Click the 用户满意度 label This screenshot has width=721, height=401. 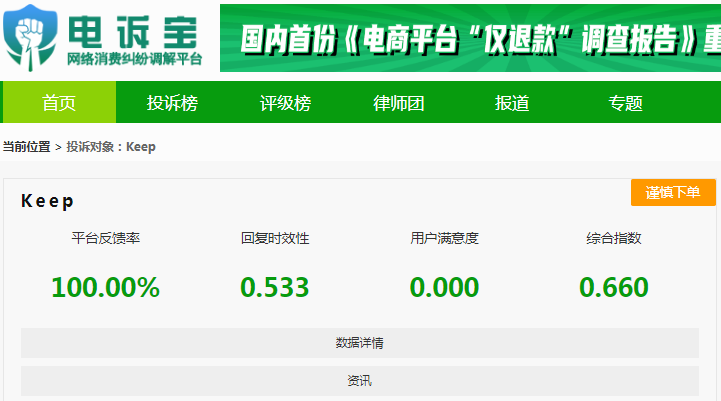point(445,238)
